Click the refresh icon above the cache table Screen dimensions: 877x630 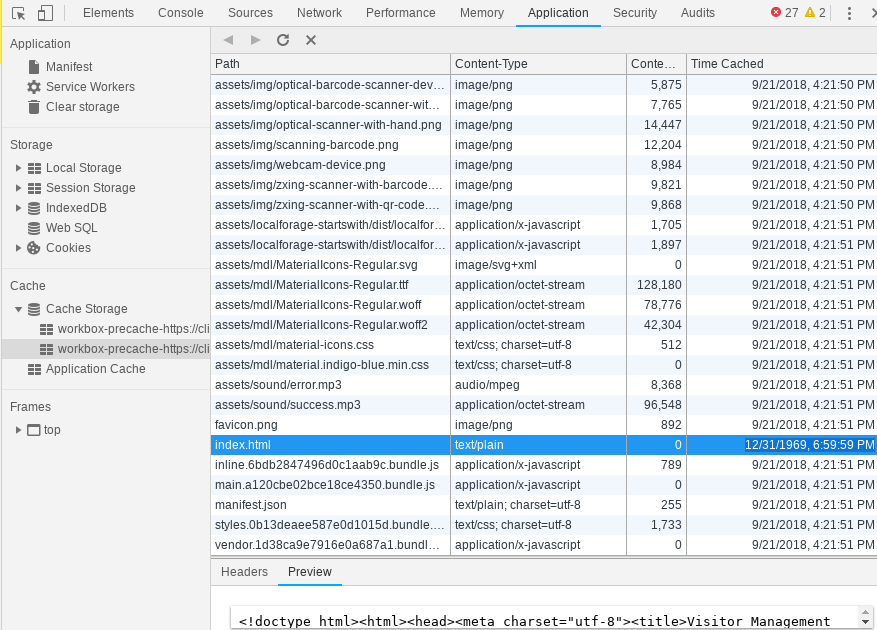[283, 39]
